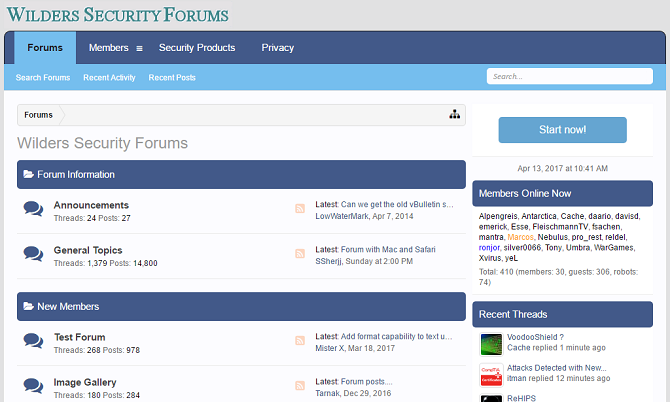
Task: Open the Test Forum RSS feed icon
Action: pyautogui.click(x=300, y=340)
